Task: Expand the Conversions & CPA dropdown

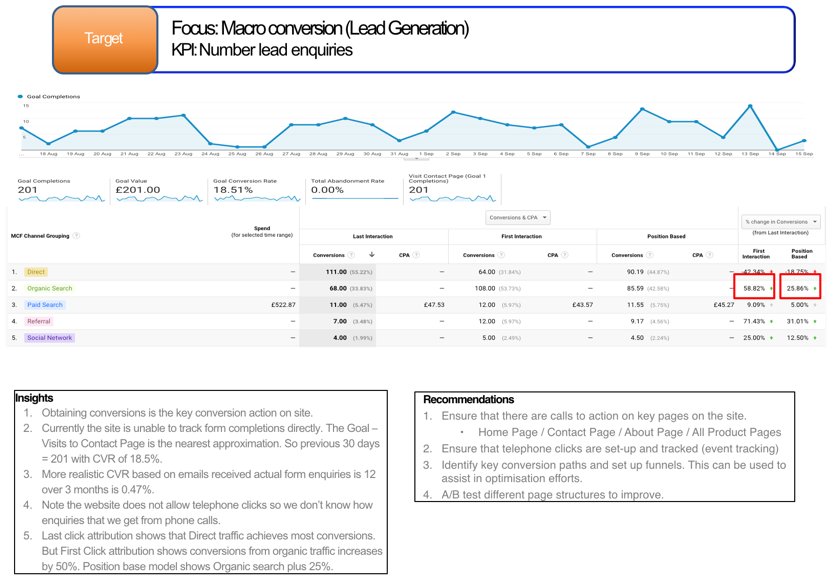Action: coord(518,217)
